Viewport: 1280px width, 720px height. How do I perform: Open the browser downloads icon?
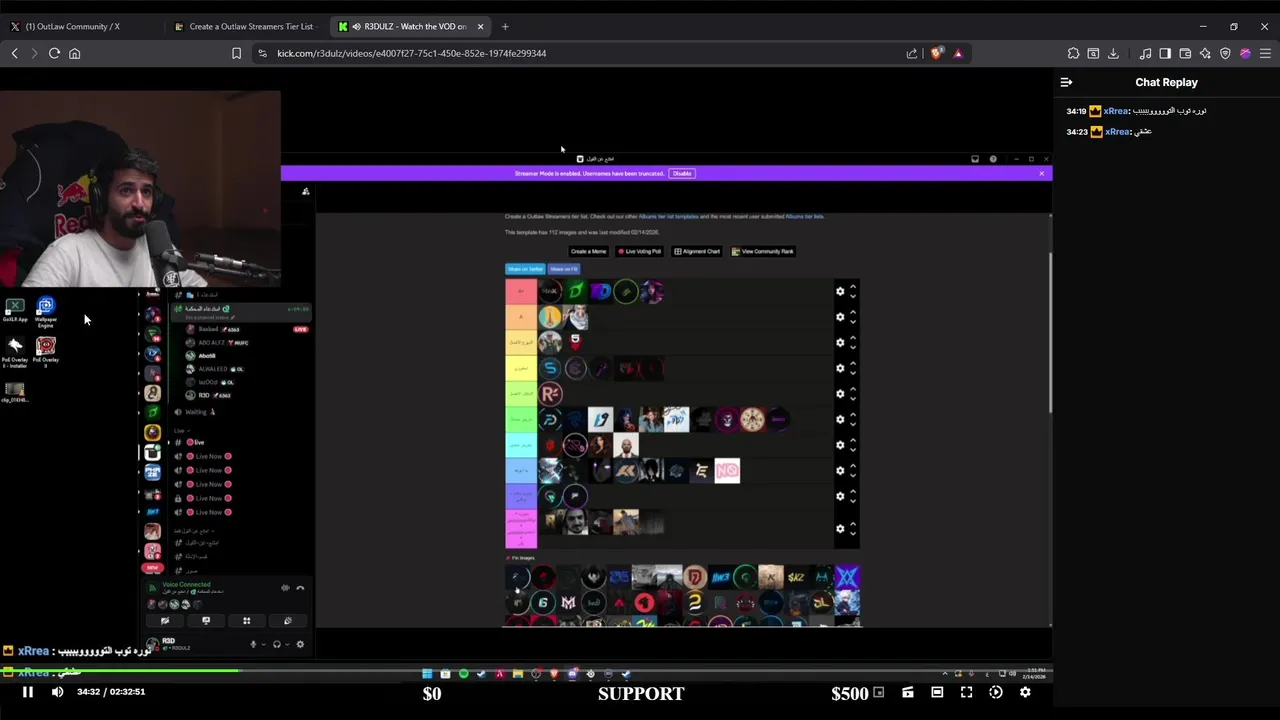click(1113, 54)
